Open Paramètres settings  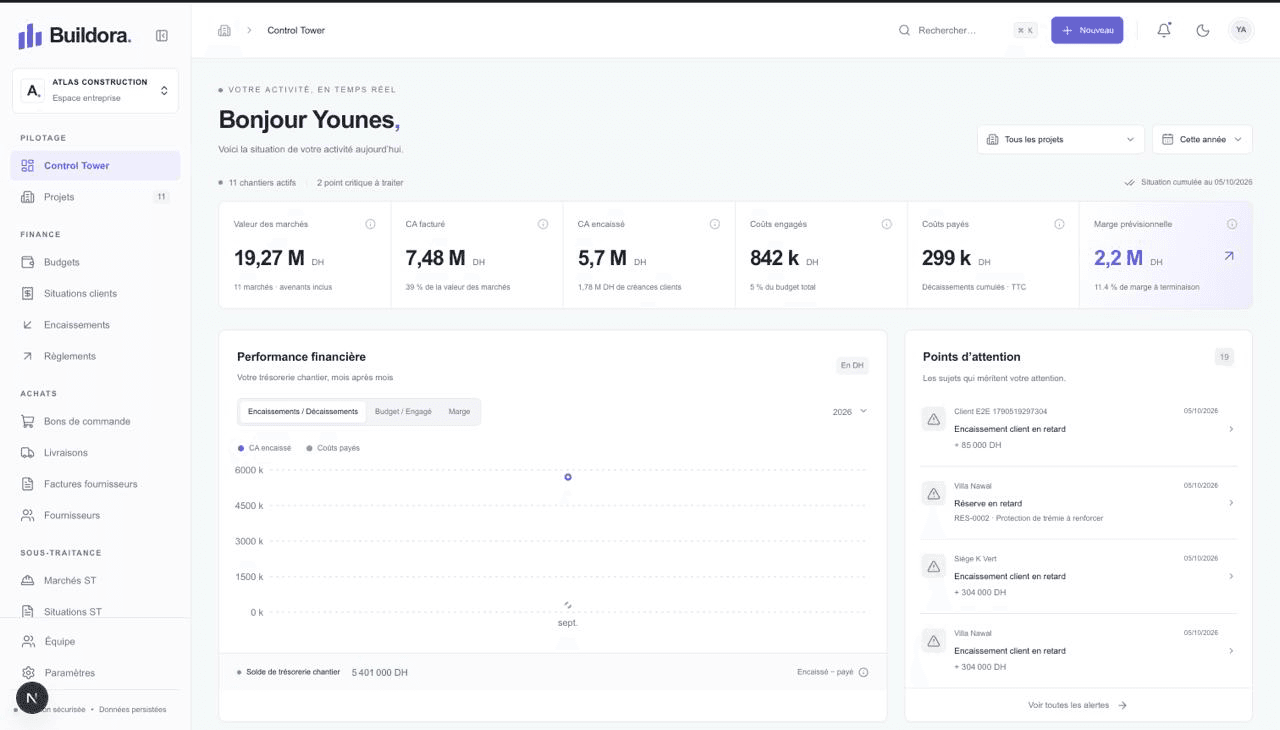coord(95,673)
